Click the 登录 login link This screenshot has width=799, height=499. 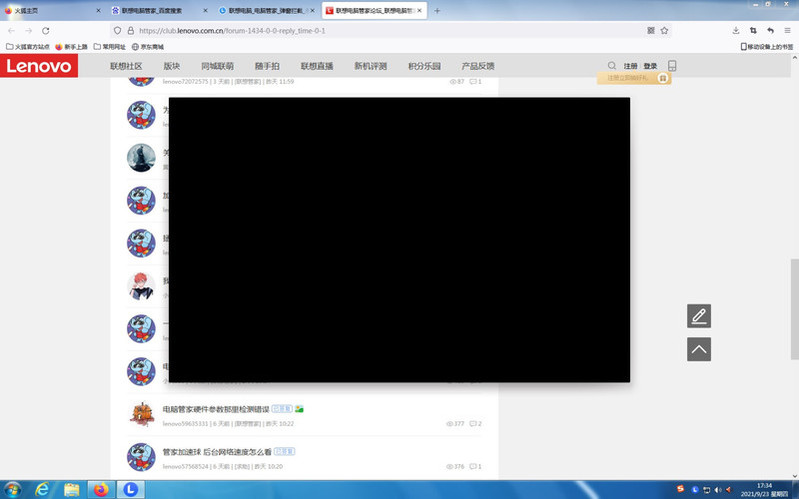(650, 66)
